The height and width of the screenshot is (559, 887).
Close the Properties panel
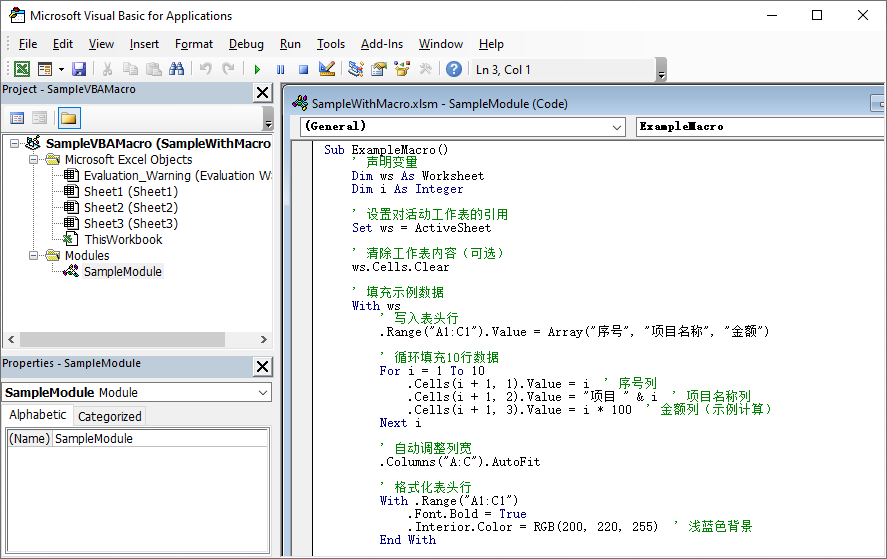[x=262, y=367]
